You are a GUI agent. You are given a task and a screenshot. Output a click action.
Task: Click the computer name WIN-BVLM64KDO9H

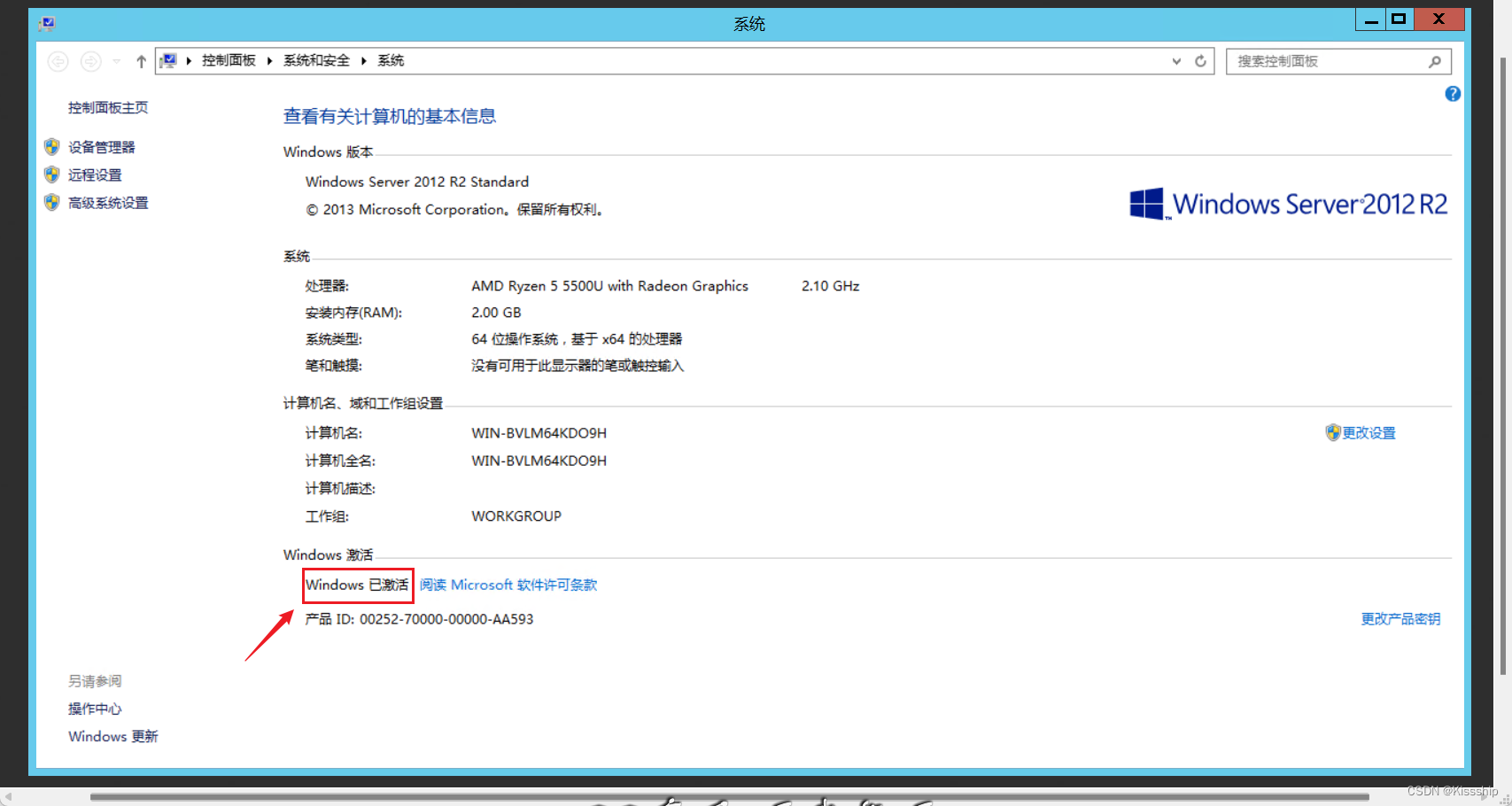[539, 433]
